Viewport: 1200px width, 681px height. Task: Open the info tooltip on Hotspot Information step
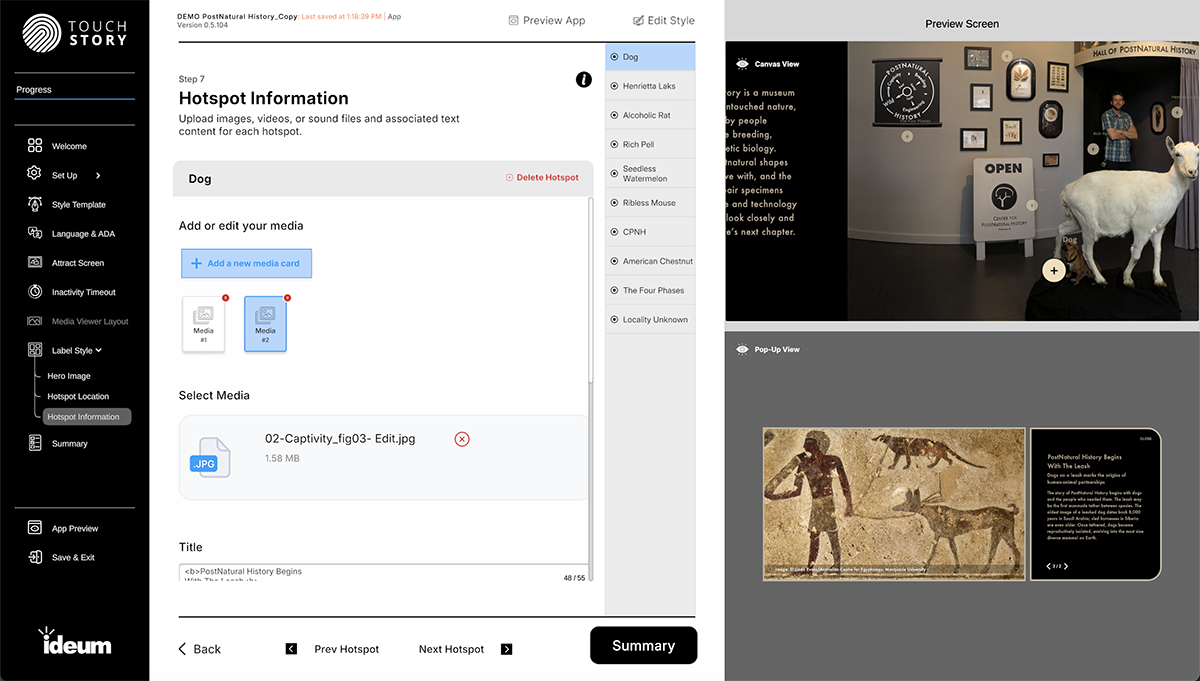click(x=584, y=79)
